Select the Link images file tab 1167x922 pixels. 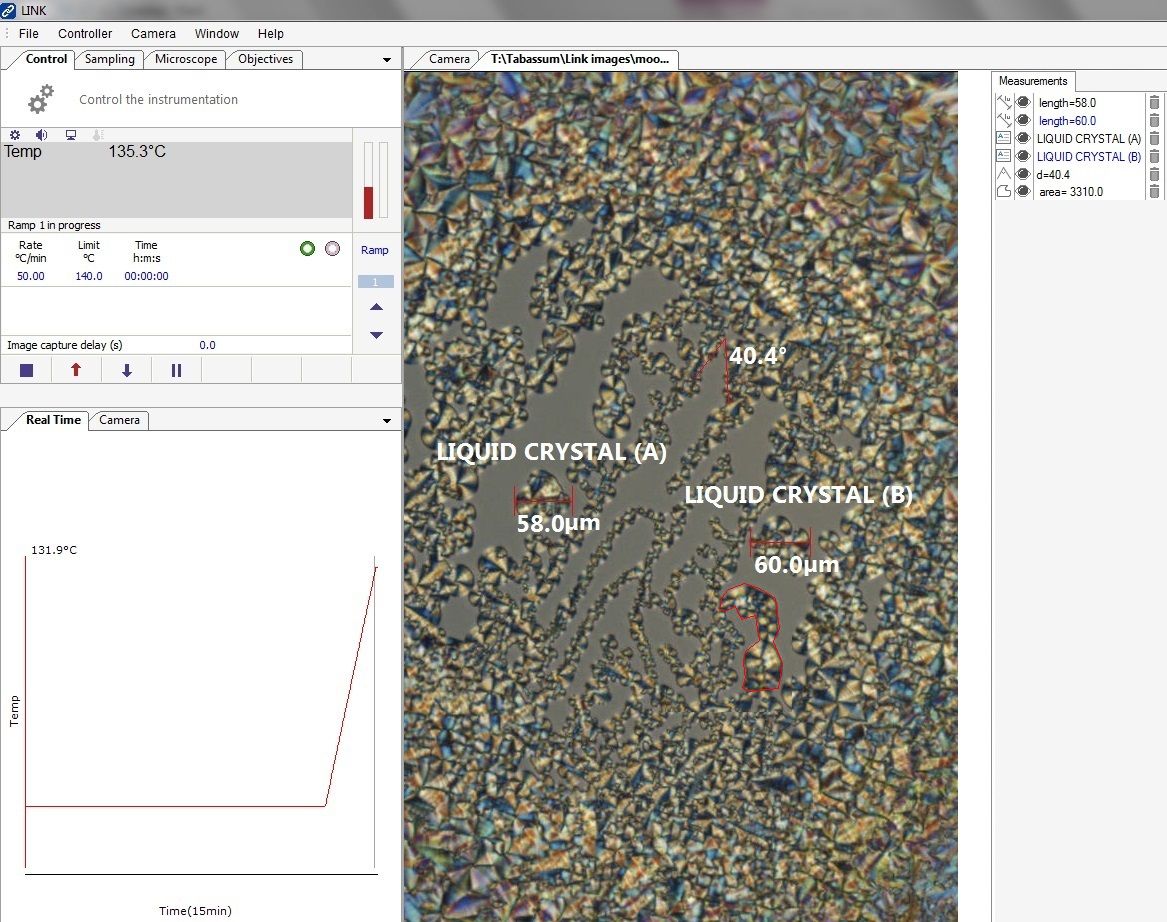580,59
